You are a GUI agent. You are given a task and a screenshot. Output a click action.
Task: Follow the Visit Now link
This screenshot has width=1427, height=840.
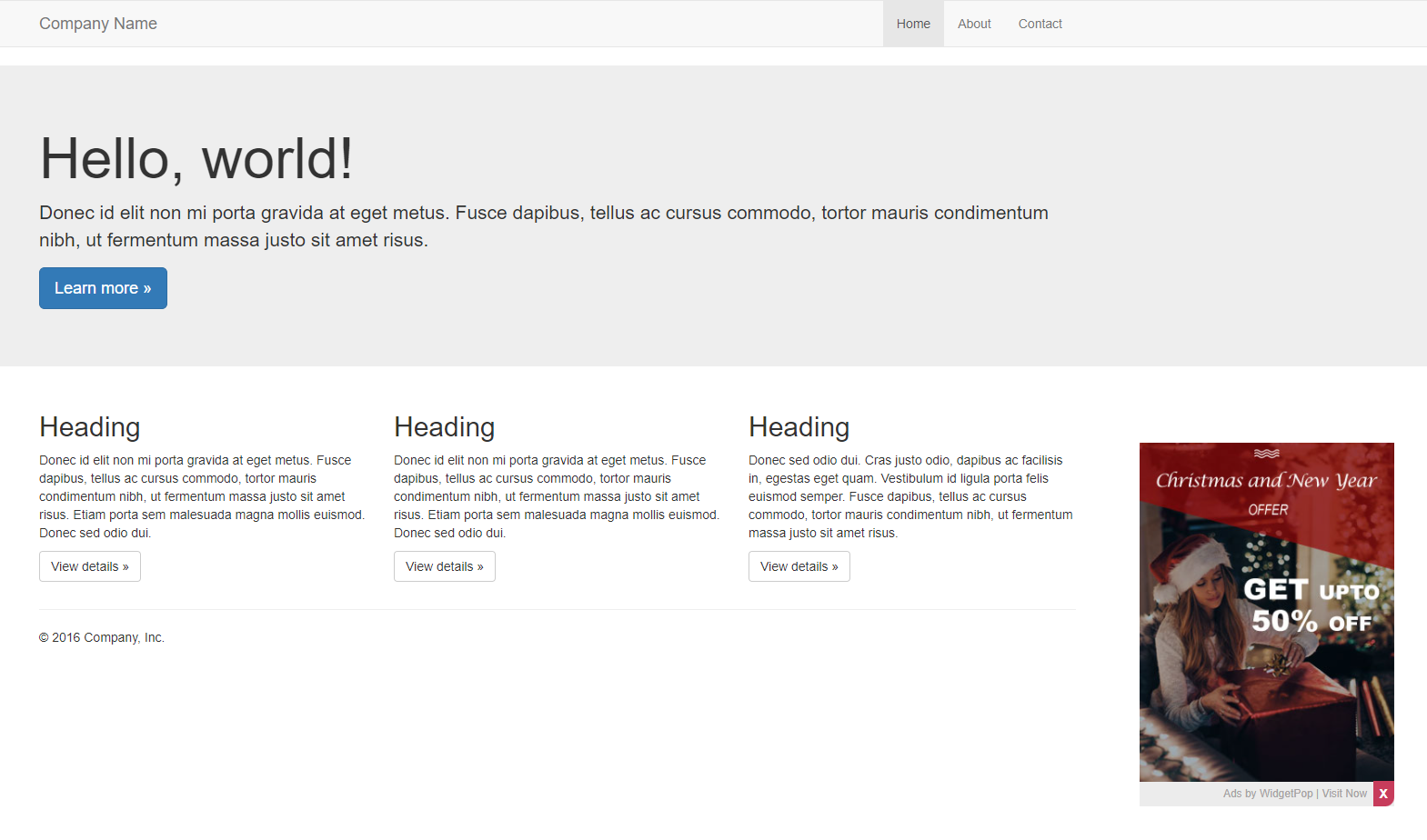pyautogui.click(x=1344, y=794)
